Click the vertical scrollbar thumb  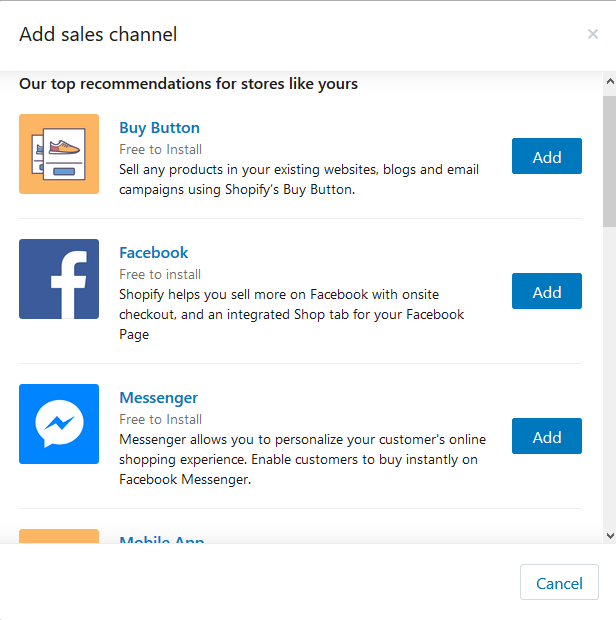point(610,161)
